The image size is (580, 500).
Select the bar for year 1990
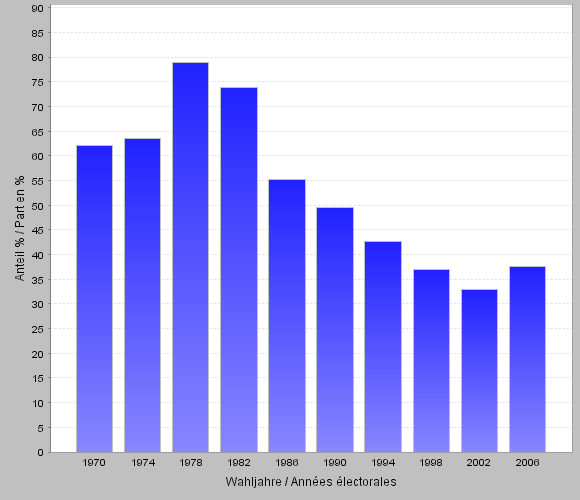pyautogui.click(x=335, y=330)
